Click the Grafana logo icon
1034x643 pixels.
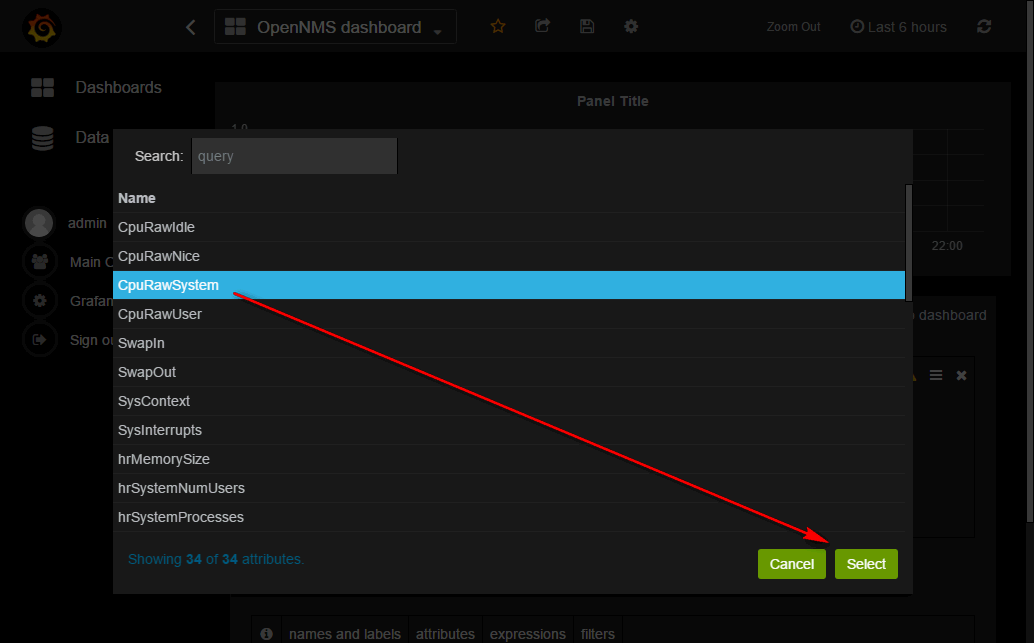click(42, 27)
